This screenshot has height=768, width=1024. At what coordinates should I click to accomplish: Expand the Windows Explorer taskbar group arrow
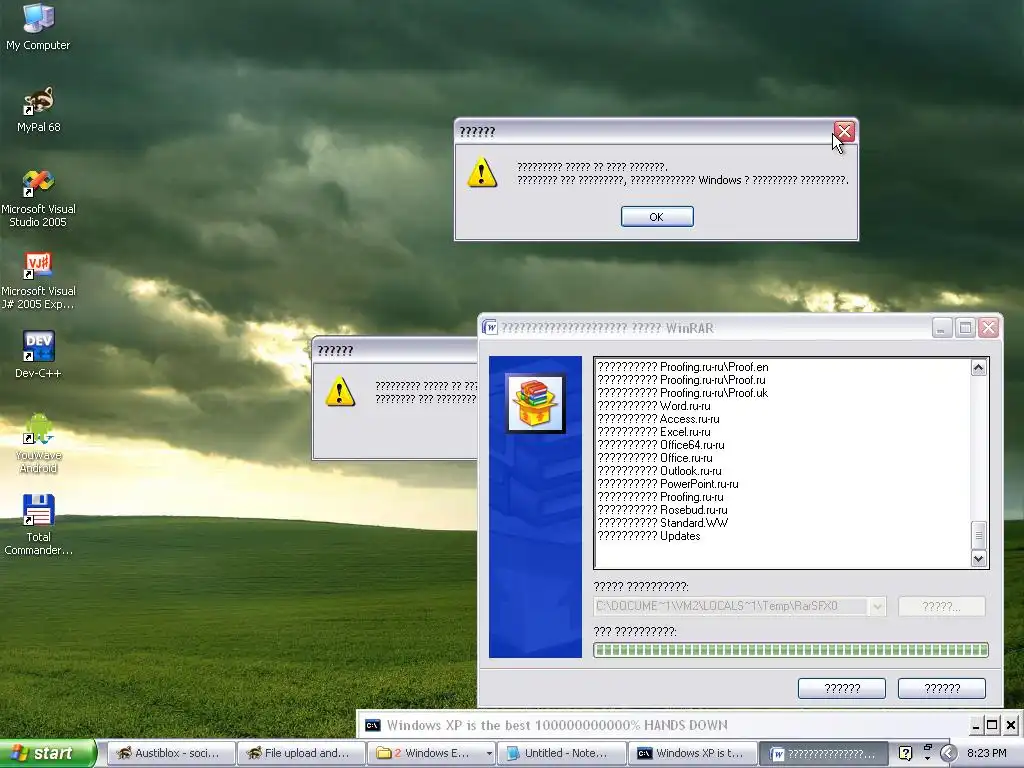click(488, 754)
